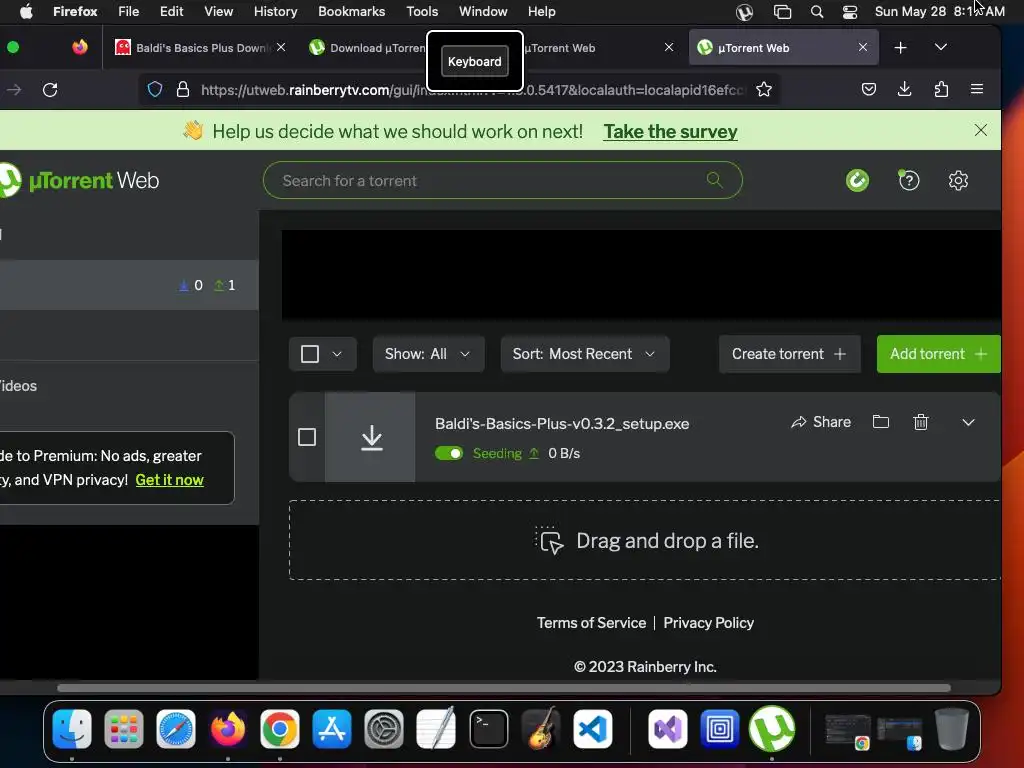Open the File menu
The image size is (1024, 768).
128,12
